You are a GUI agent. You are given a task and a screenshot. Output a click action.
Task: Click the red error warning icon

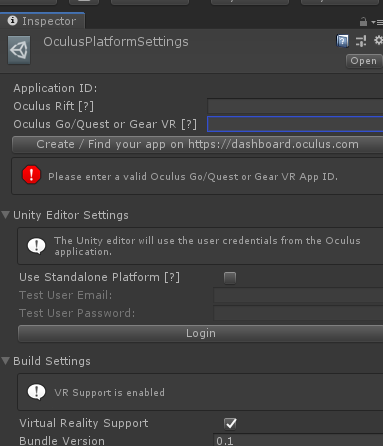click(32, 175)
